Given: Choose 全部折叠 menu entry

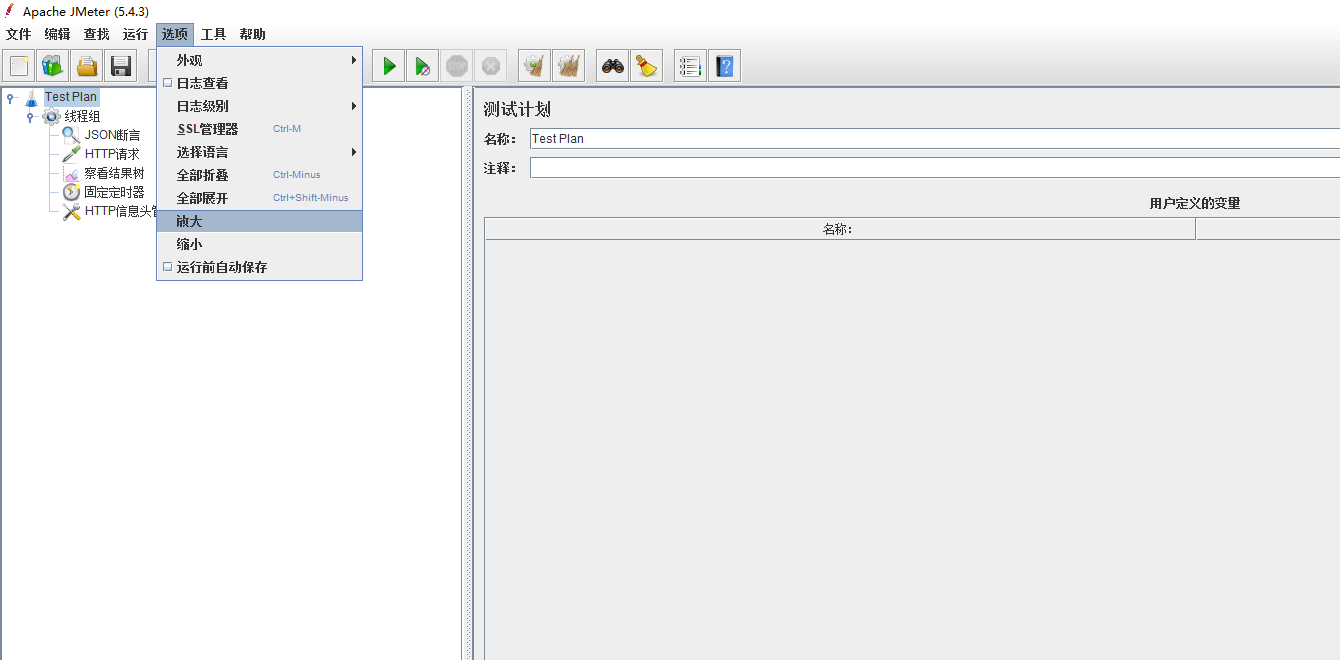Looking at the screenshot, I should point(259,175).
